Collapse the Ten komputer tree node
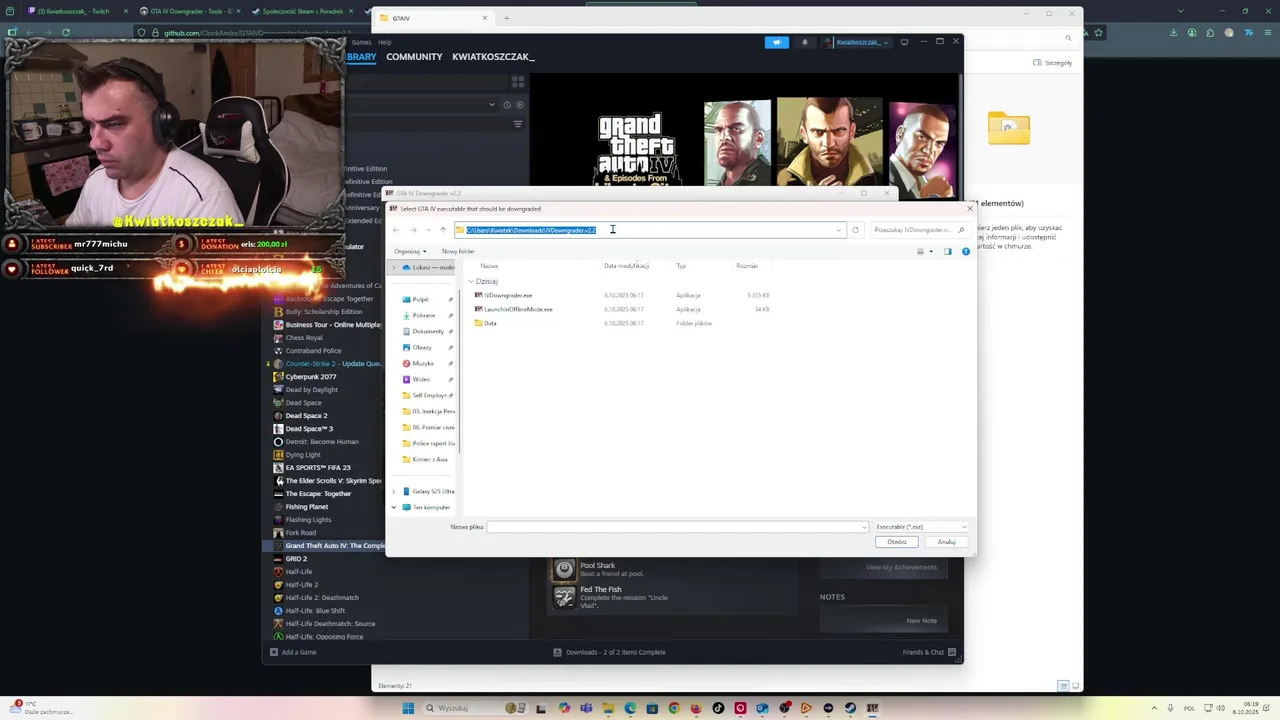 coord(394,507)
